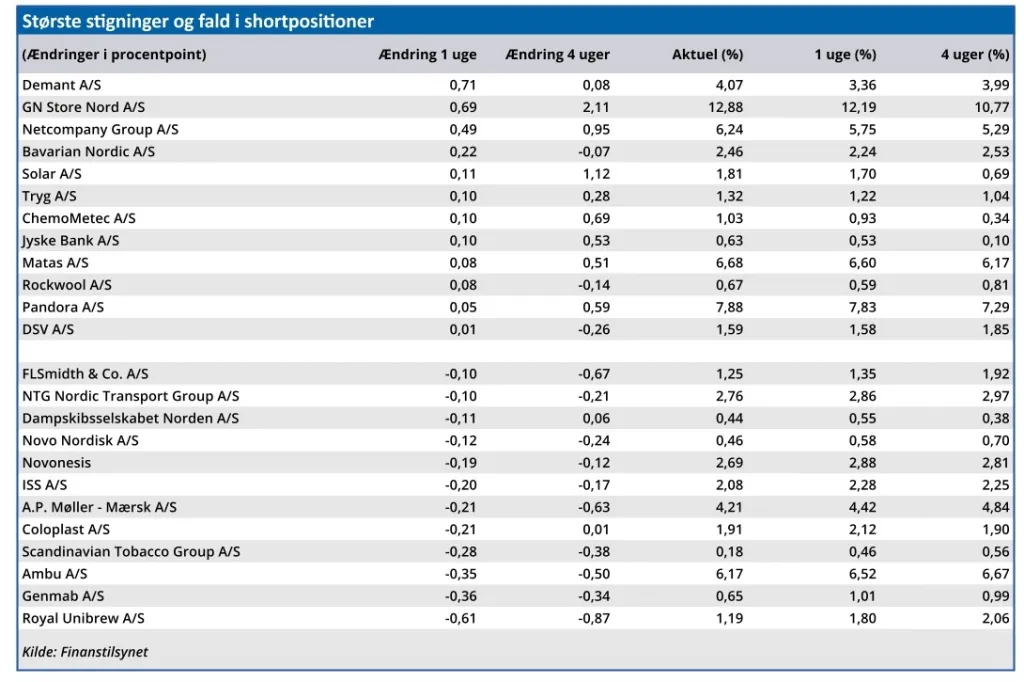This screenshot has width=1024, height=682.
Task: Click the '1 uge (%)' column header
Action: (845, 55)
